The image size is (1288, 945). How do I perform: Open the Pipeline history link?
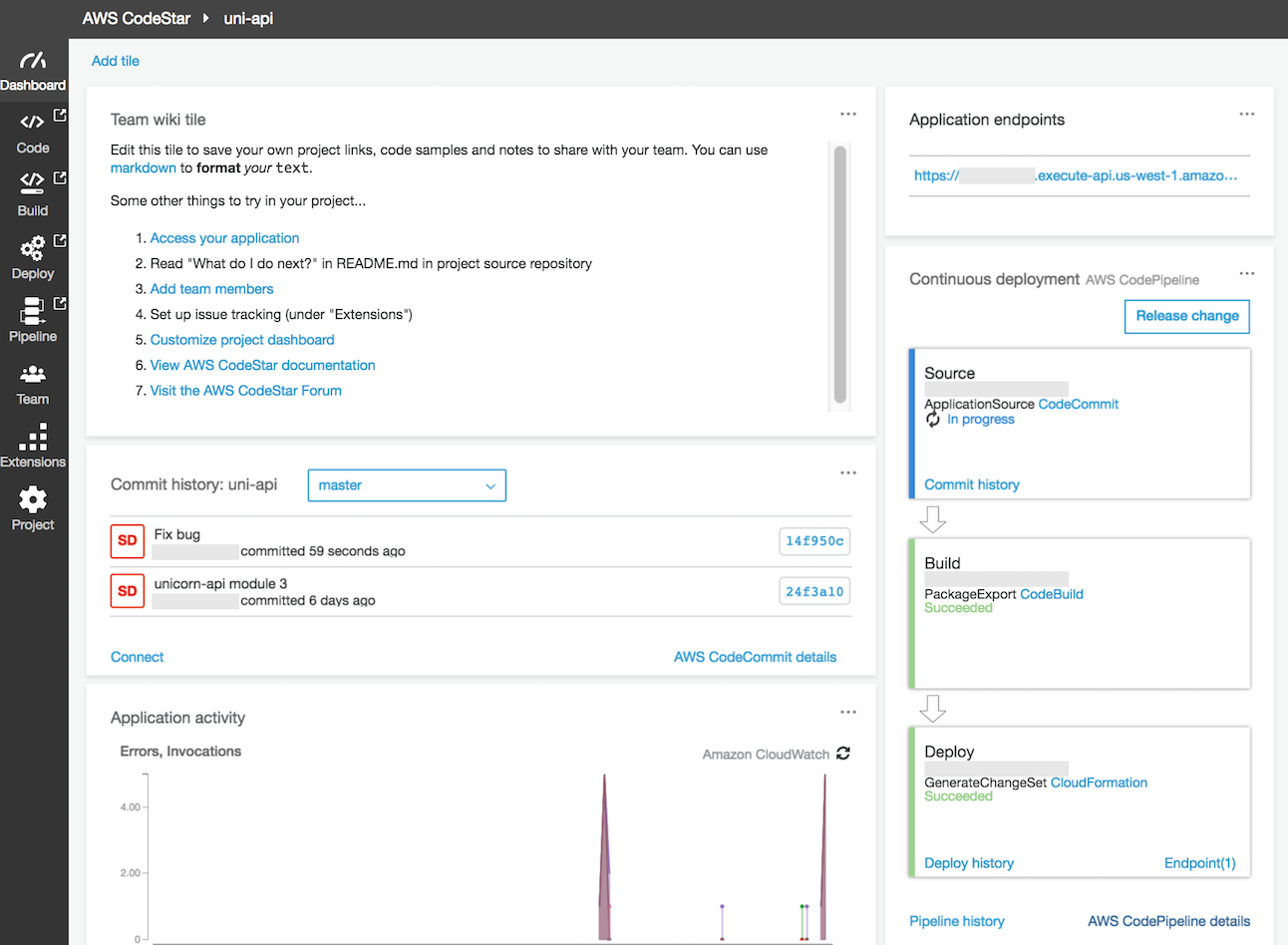point(957,921)
